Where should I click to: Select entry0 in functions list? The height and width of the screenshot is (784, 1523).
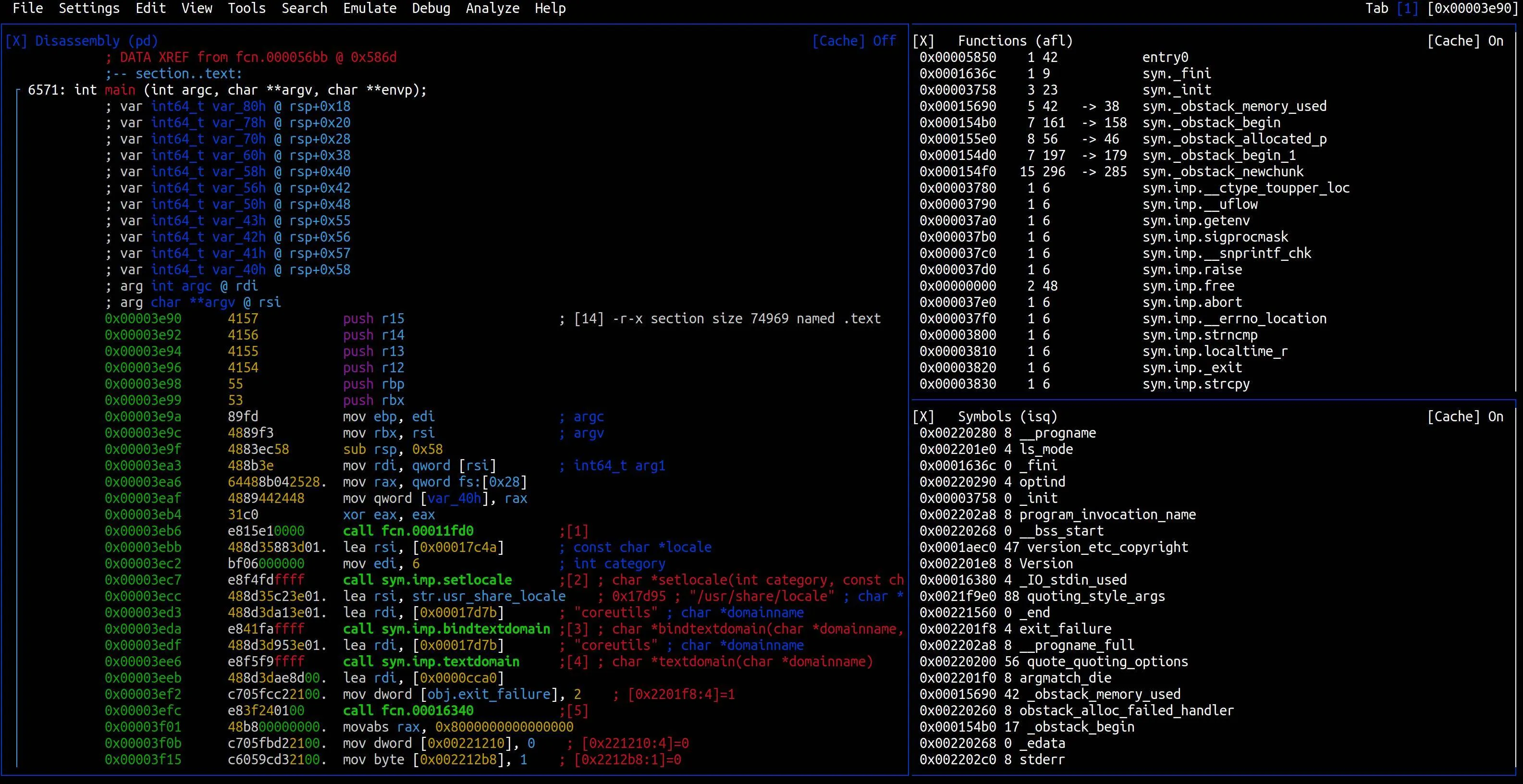coord(1165,57)
